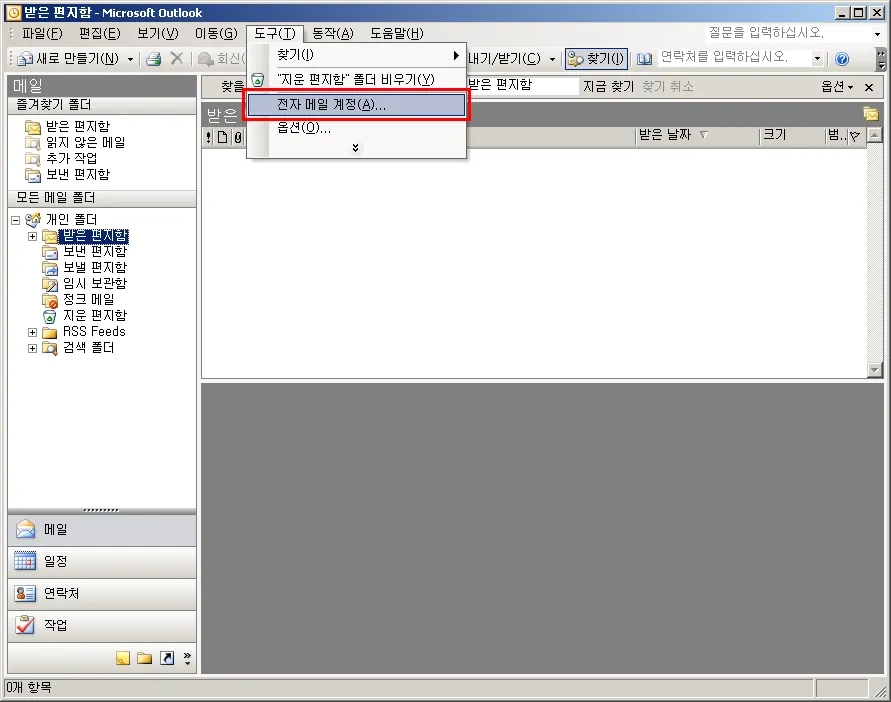Open favorite Sent Items (보낸 편지함) folder
This screenshot has width=891, height=702.
68,174
